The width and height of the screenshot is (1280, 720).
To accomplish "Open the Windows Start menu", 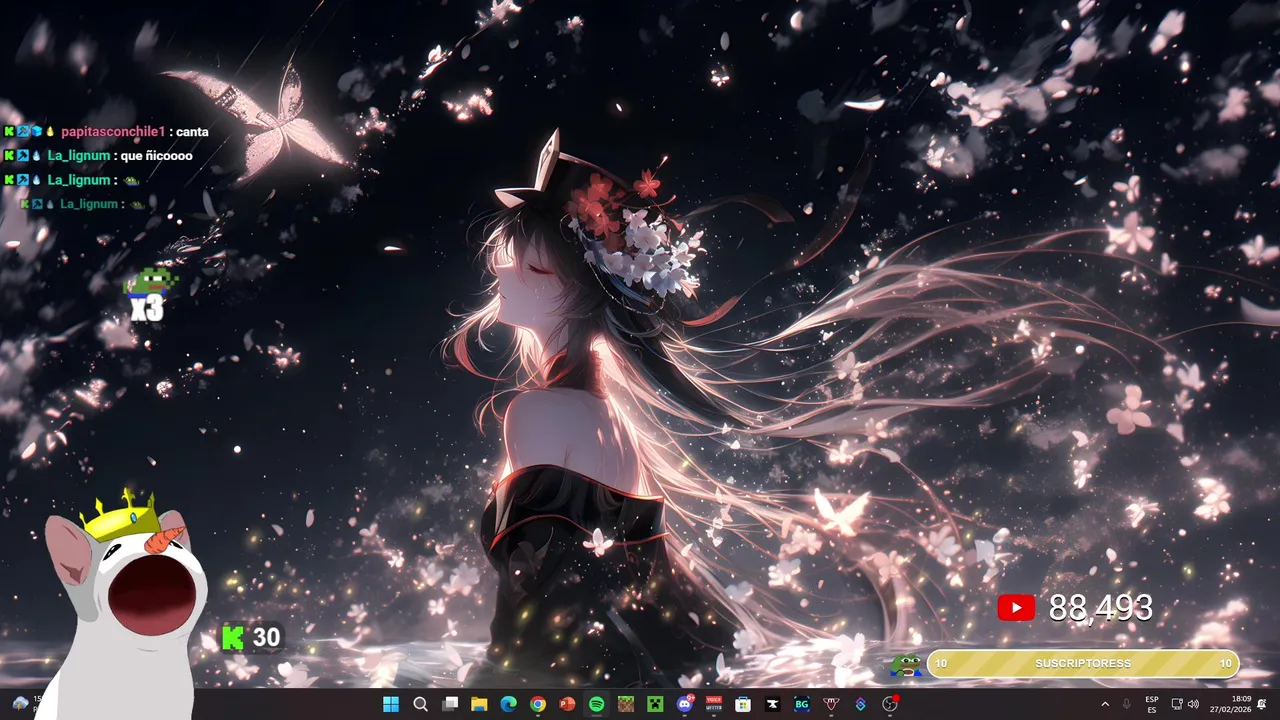I will [x=391, y=704].
